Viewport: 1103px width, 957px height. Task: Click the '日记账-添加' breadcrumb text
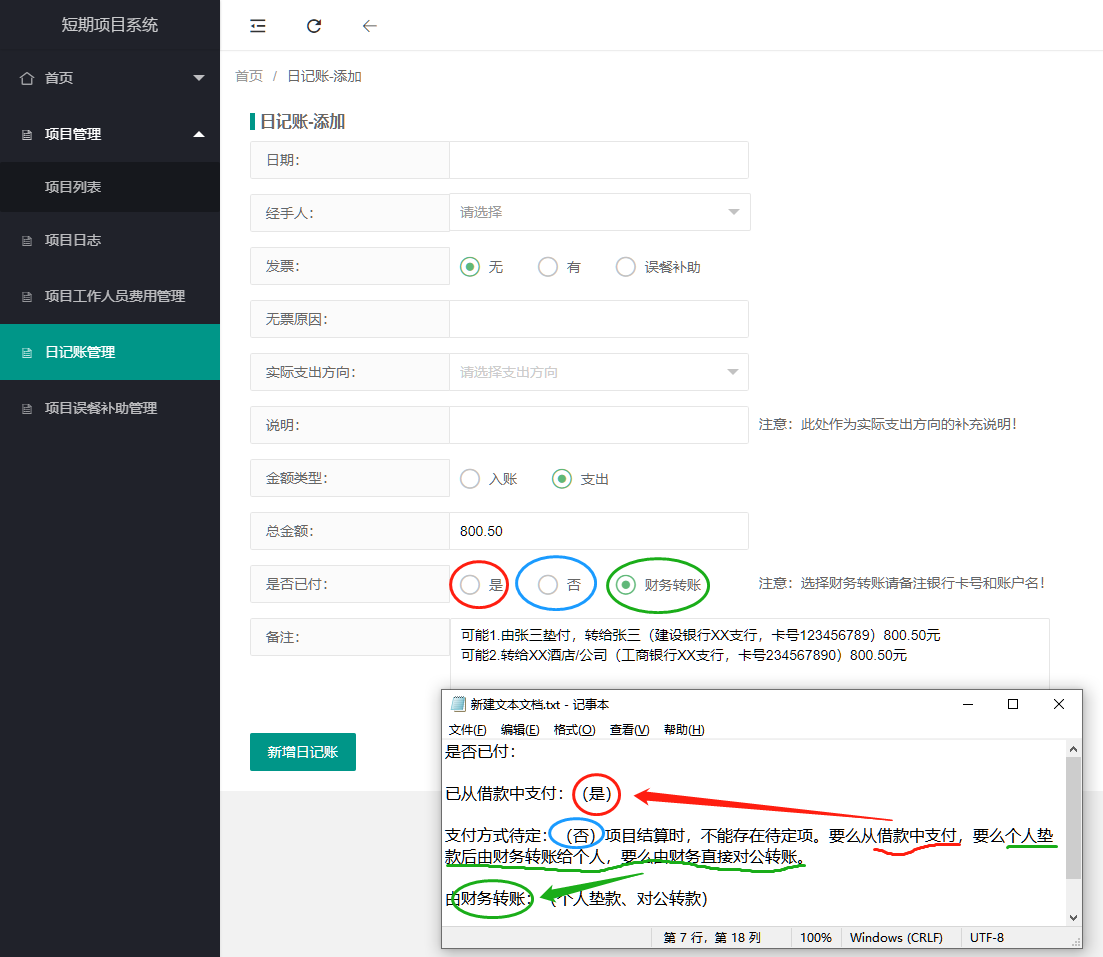click(x=324, y=76)
